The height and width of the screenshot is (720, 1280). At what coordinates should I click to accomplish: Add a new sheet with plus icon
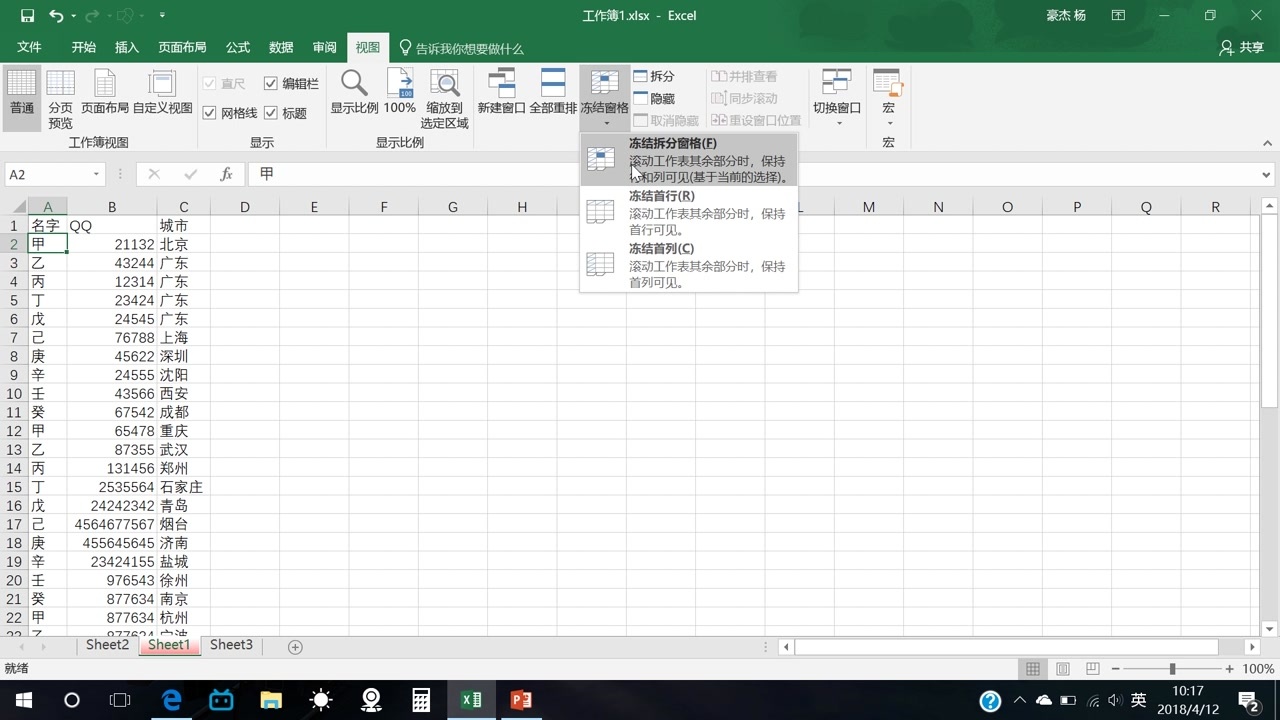[x=295, y=647]
